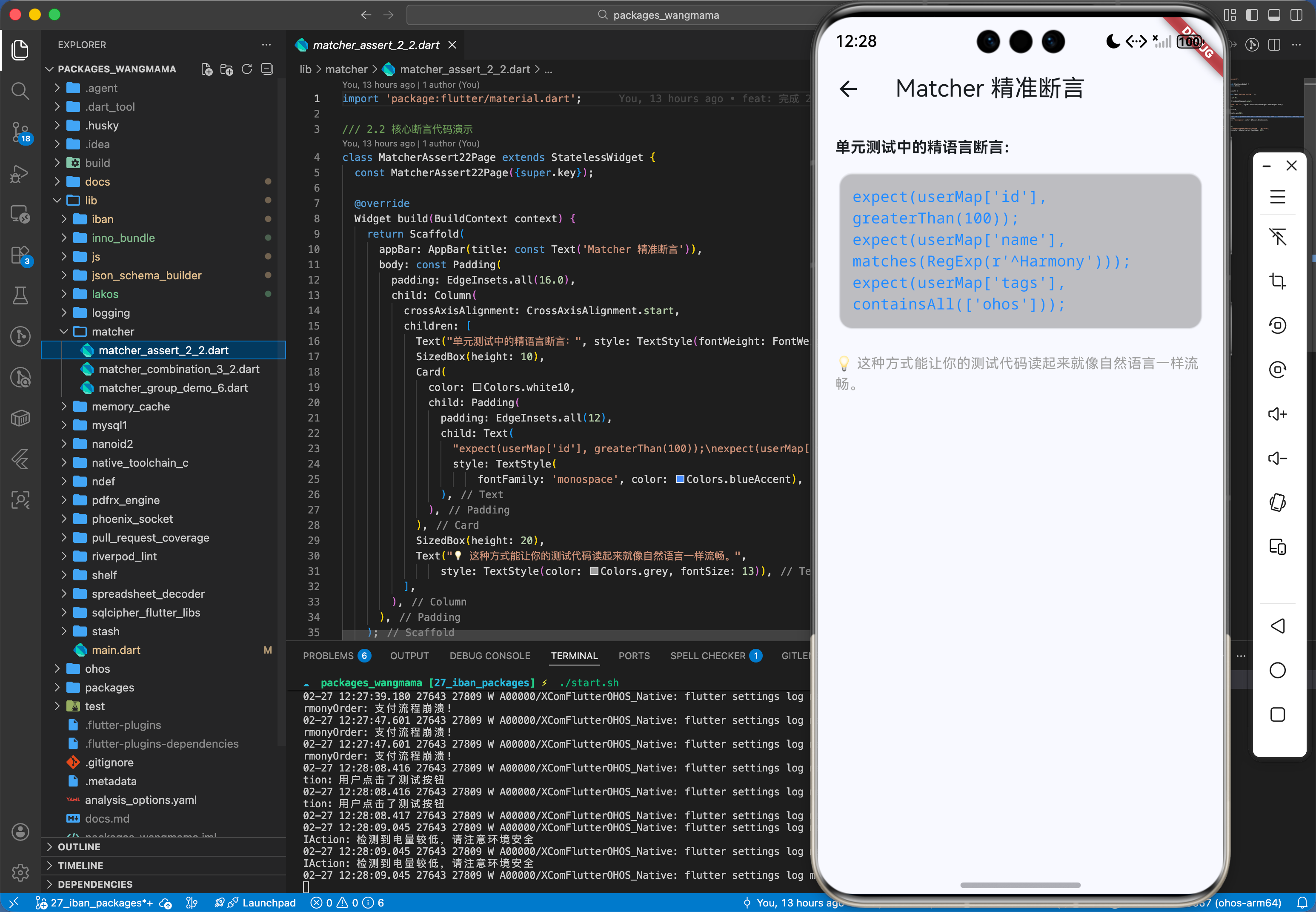Screen dimensions: 1316x912
Task: Click 27_iban_packages branch in status bar
Action: (94, 903)
